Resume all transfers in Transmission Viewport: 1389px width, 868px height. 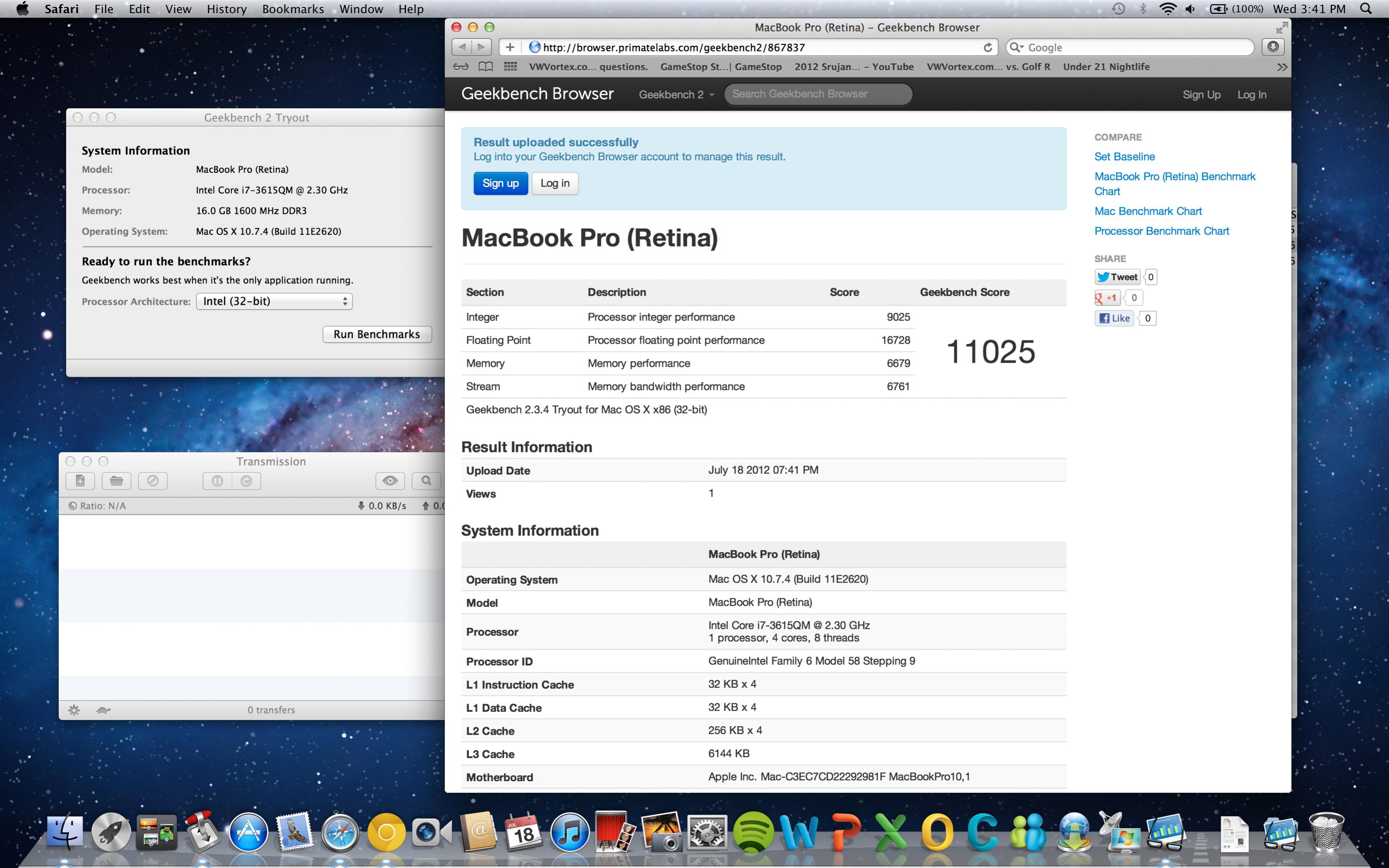247,481
